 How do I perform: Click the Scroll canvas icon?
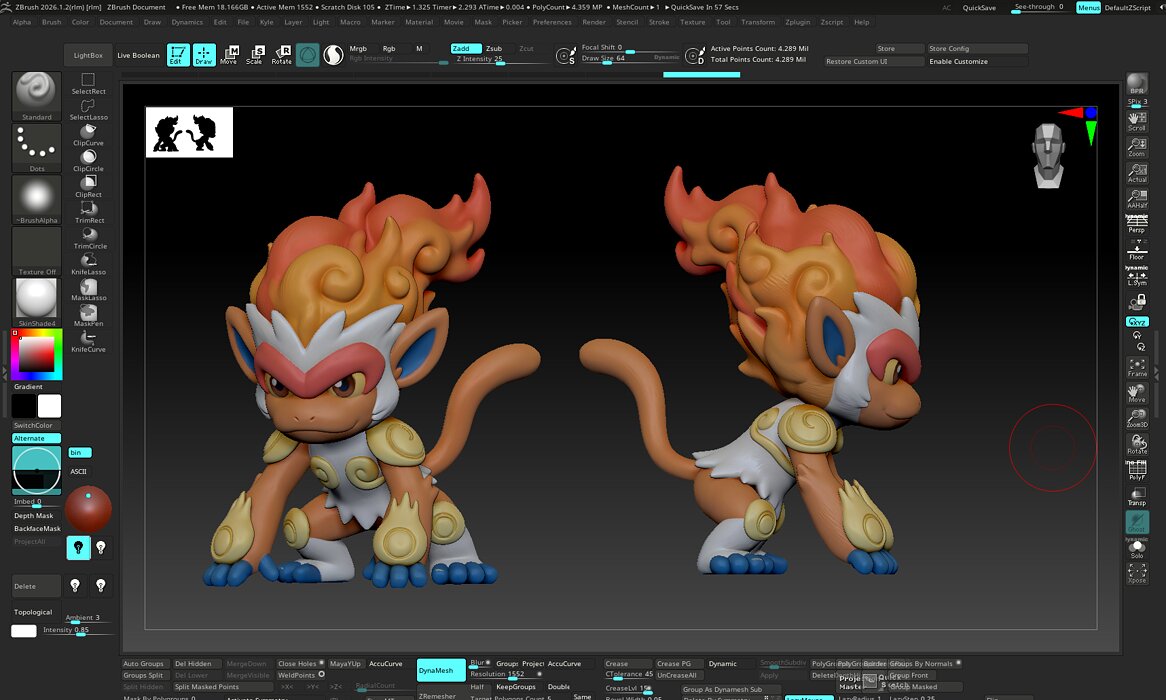tap(1137, 121)
